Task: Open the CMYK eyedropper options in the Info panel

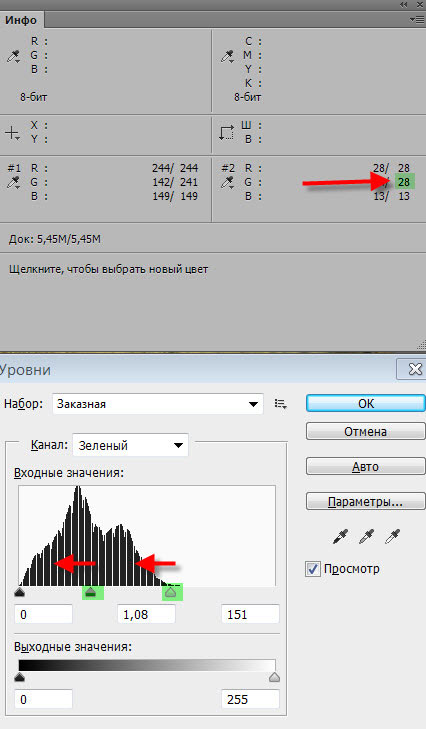Action: [x=227, y=56]
